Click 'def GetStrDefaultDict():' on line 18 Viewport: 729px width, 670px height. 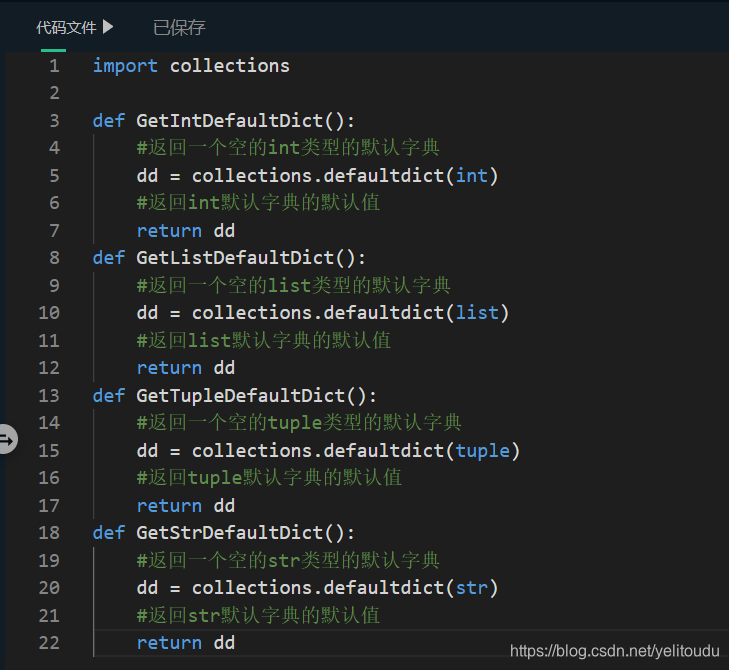[224, 532]
